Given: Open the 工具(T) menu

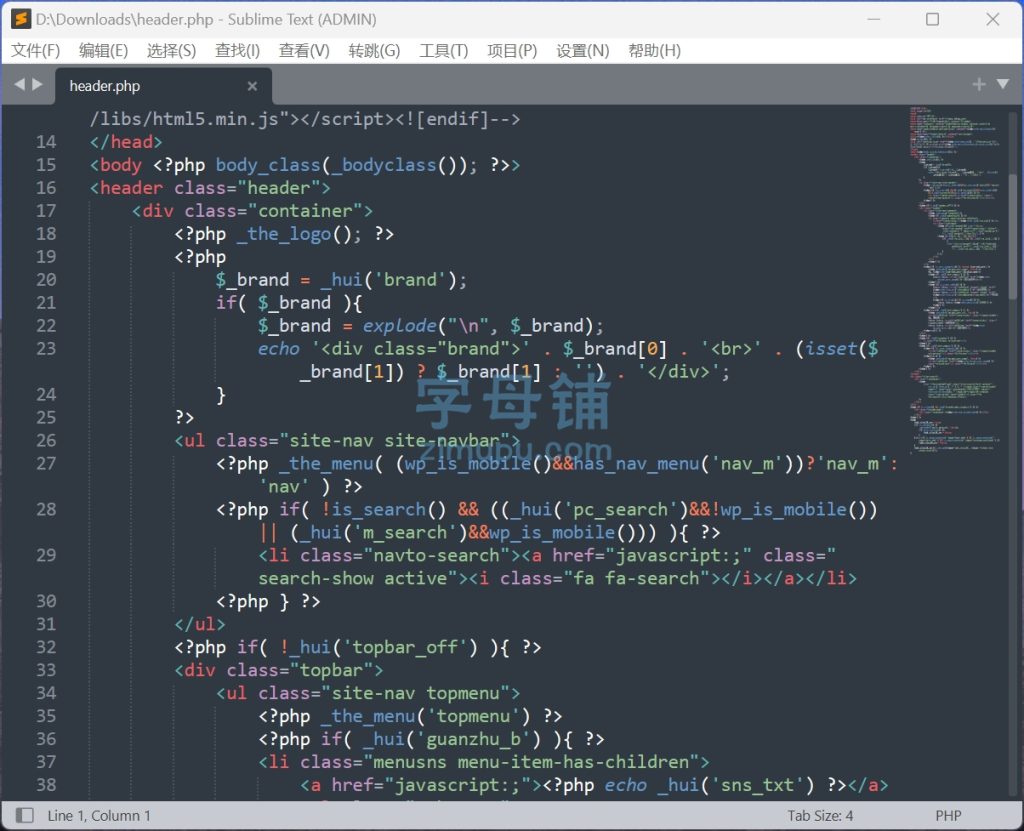Looking at the screenshot, I should (443, 50).
